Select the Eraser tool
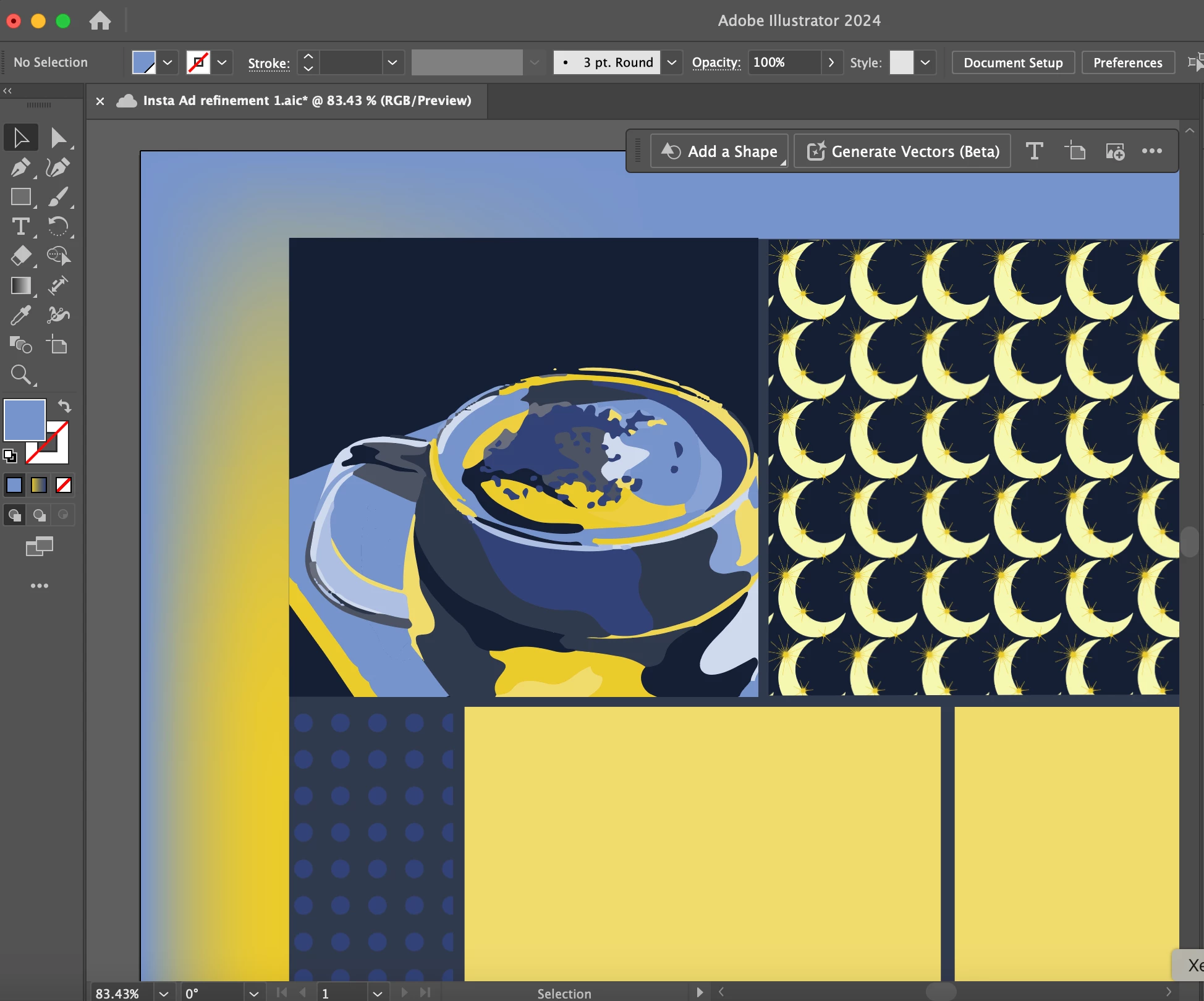 click(x=20, y=256)
